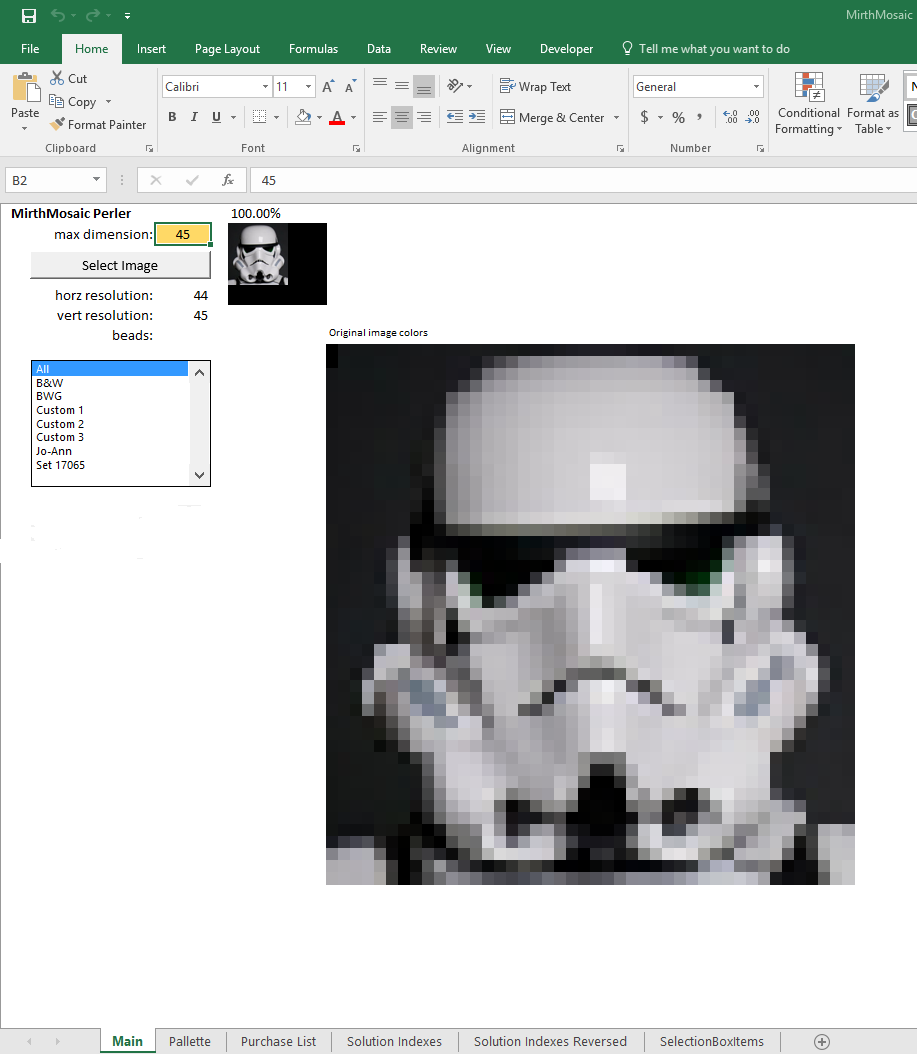Click the Format Painter icon
The height and width of the screenshot is (1054, 917).
57,124
